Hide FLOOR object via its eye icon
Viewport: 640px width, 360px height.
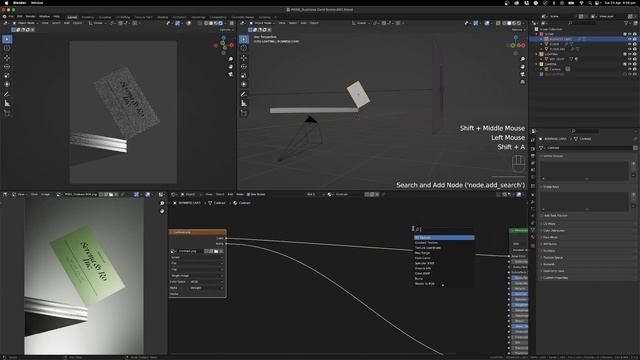629,44
